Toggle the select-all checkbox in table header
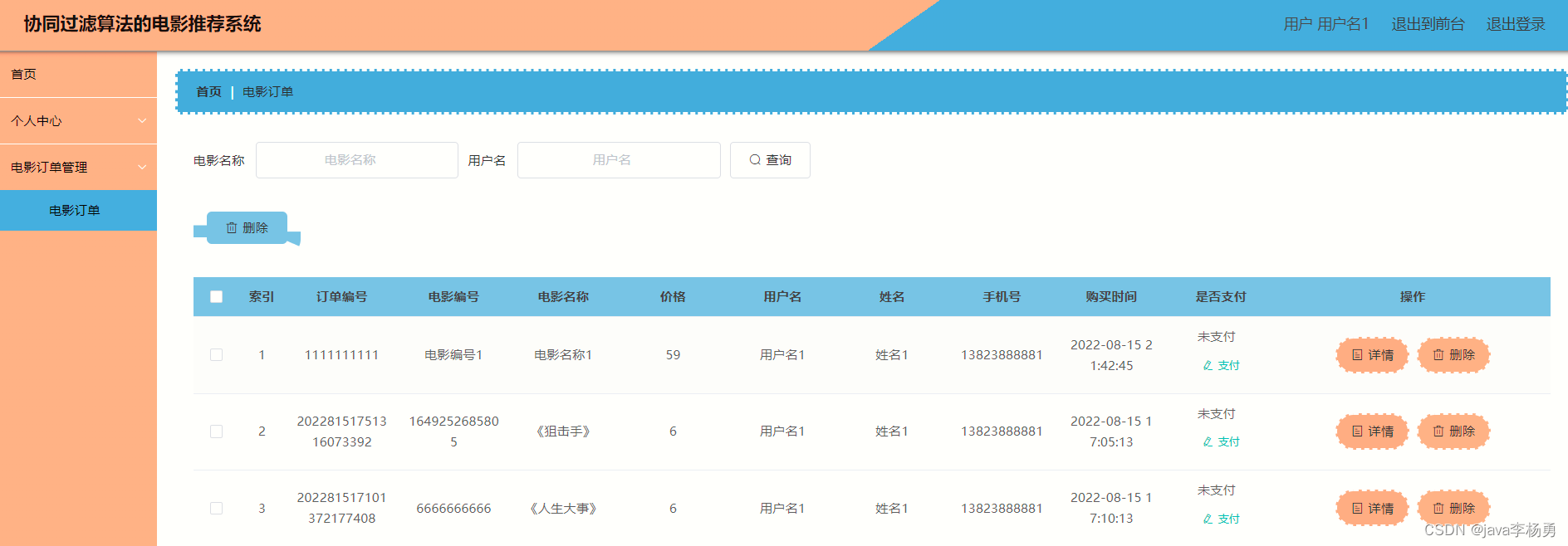Viewport: 1568px width, 546px height. pyautogui.click(x=217, y=297)
